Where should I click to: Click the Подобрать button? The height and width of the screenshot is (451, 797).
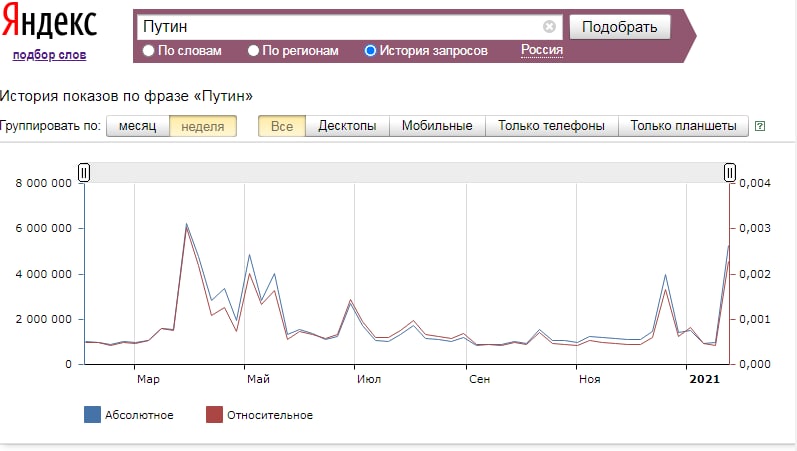tap(620, 27)
